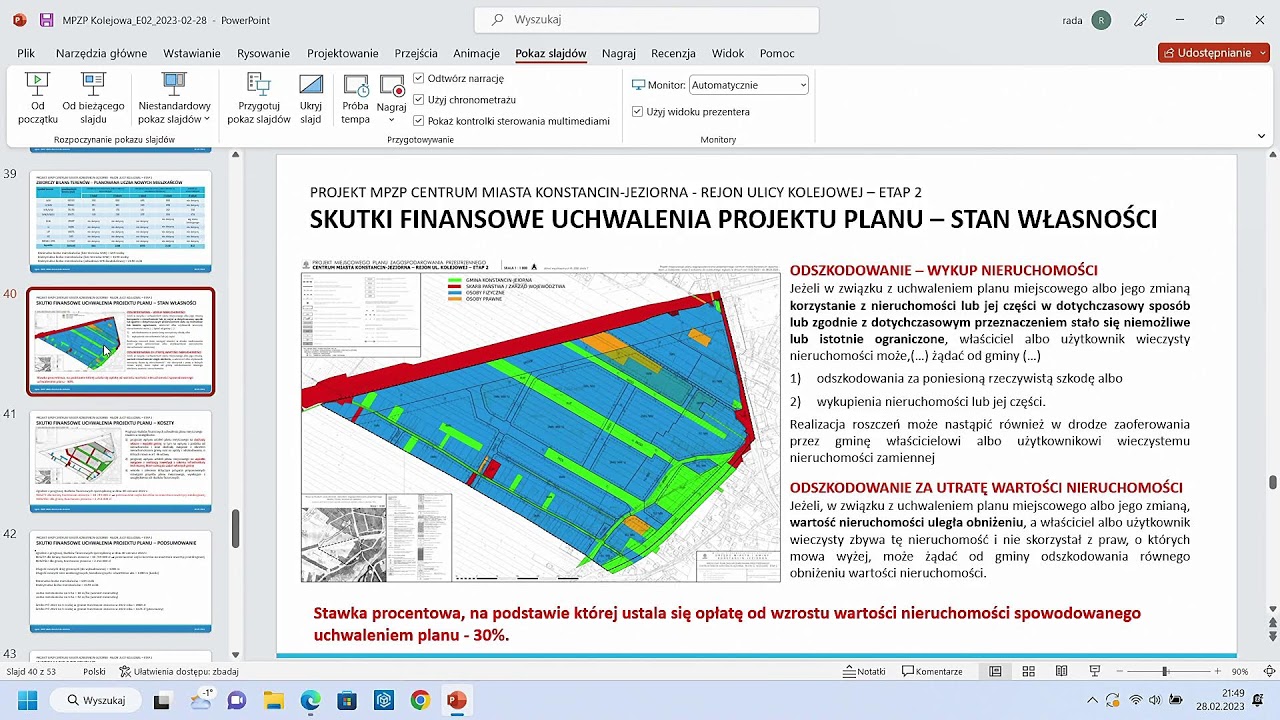Click the zoom slider handle

pyautogui.click(x=1165, y=672)
